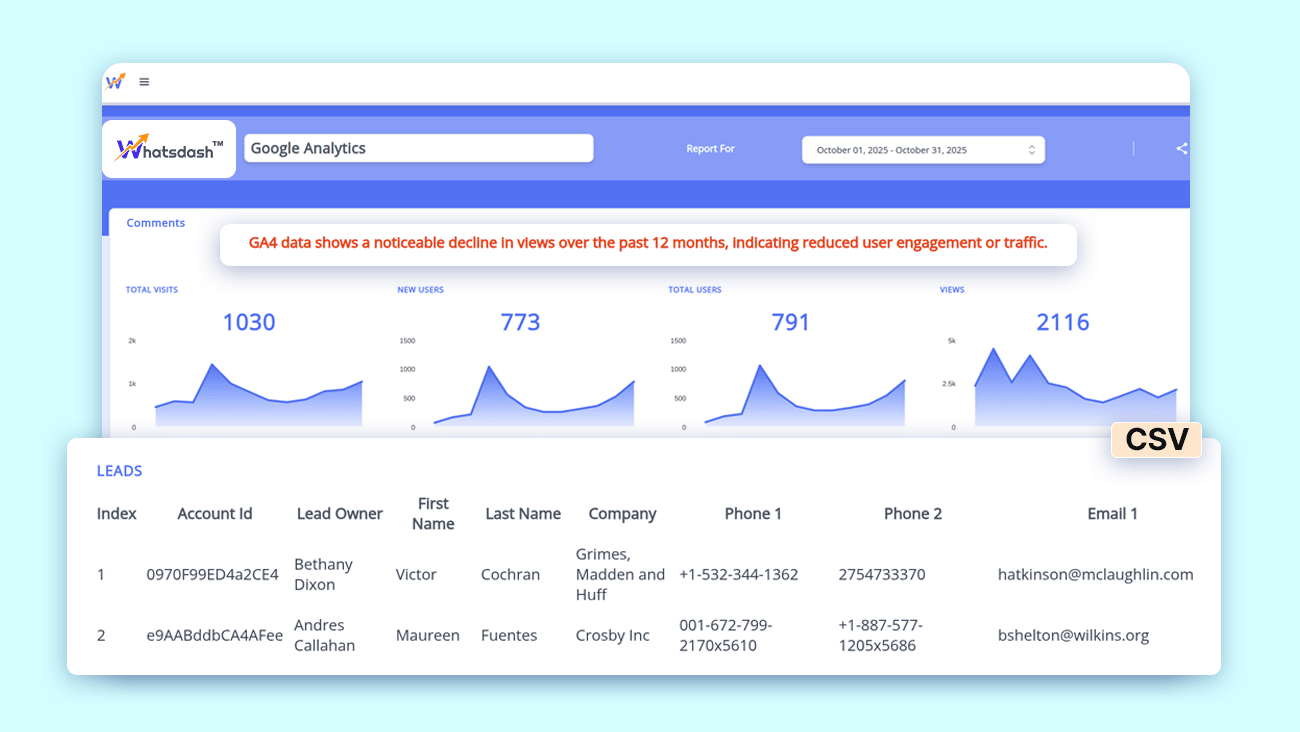Switch to the Comments tab
Viewport: 1300px width, 732px height.
pos(155,222)
